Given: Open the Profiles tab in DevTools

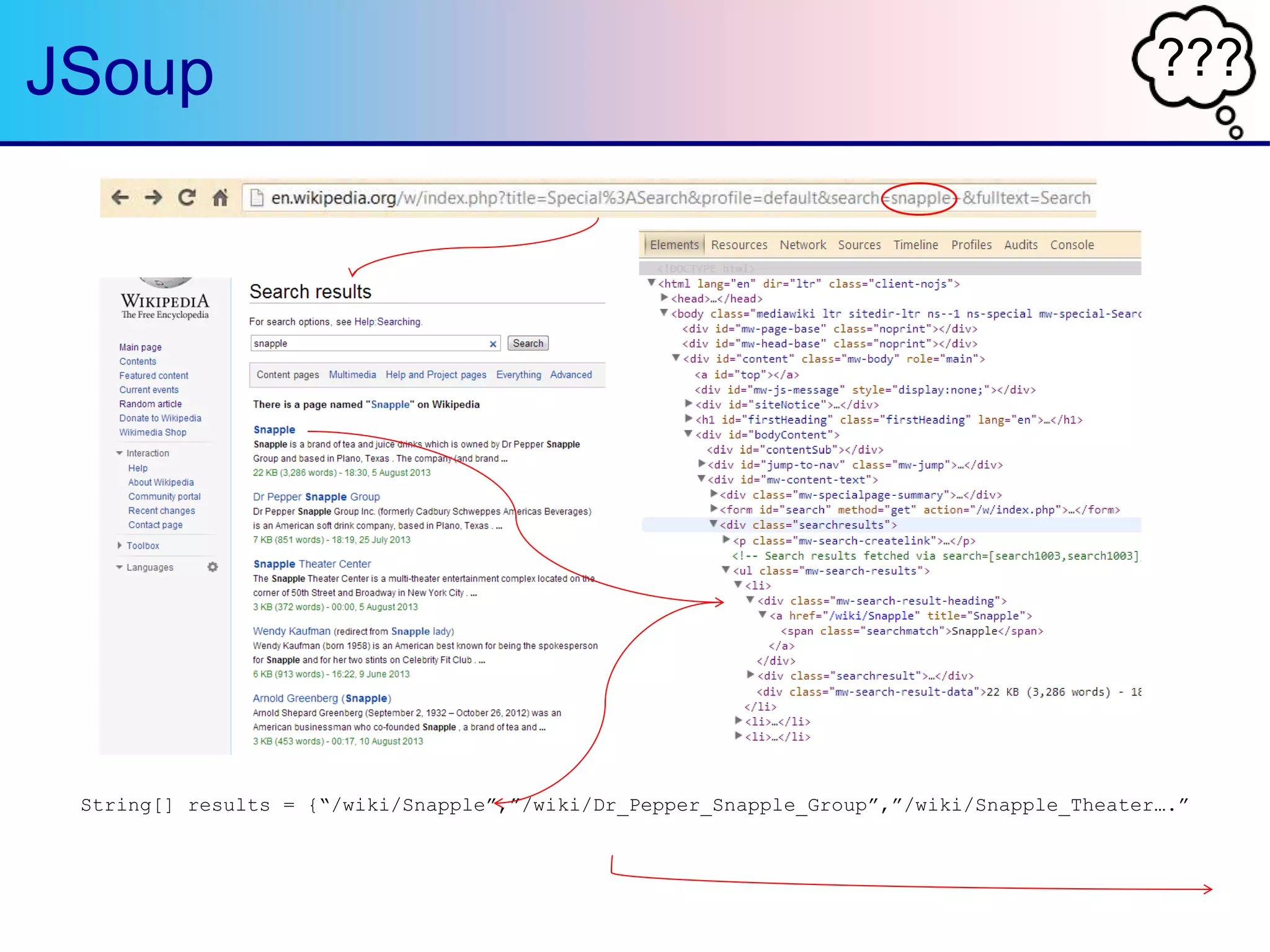Looking at the screenshot, I should 972,245.
